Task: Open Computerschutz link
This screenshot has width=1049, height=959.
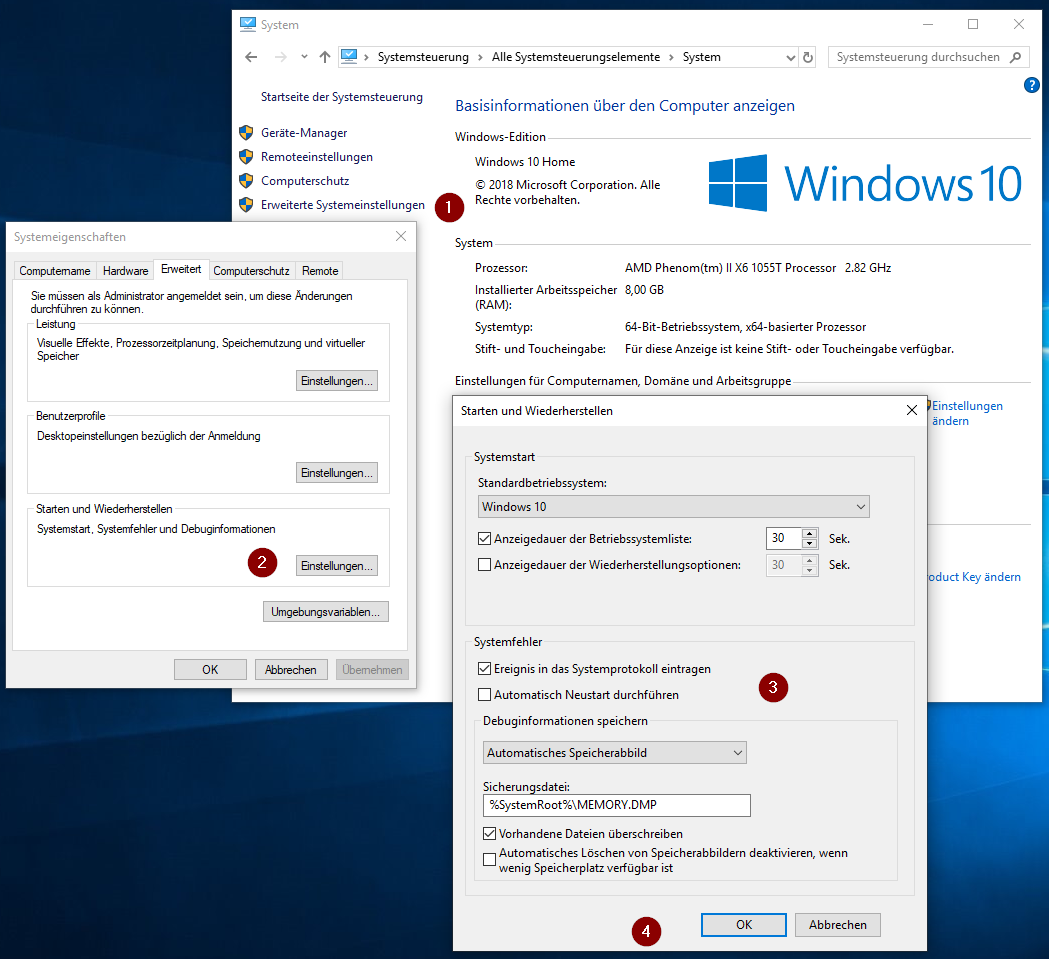Action: pos(305,181)
